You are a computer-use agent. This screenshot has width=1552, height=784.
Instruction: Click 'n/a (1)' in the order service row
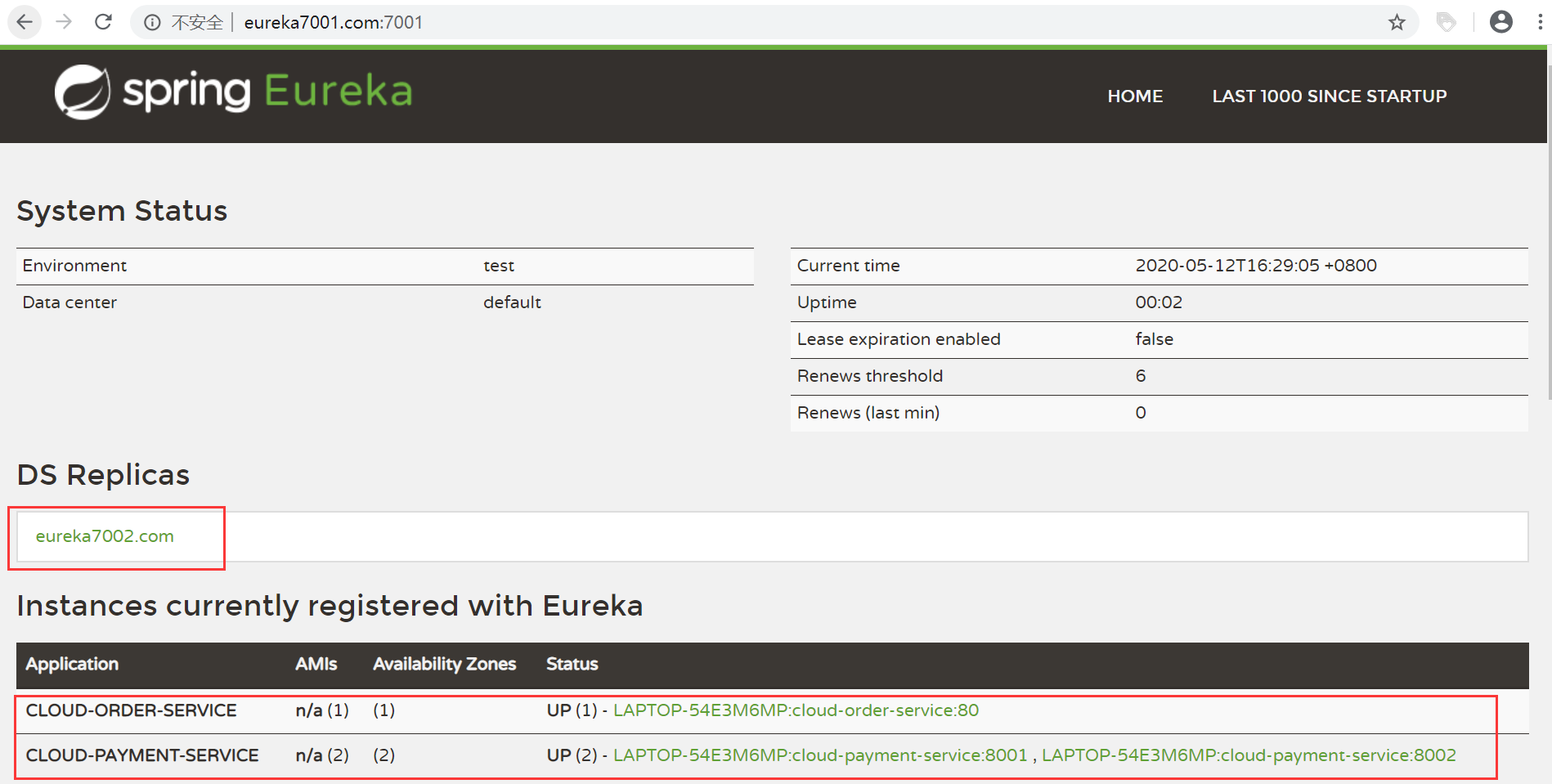[x=322, y=710]
